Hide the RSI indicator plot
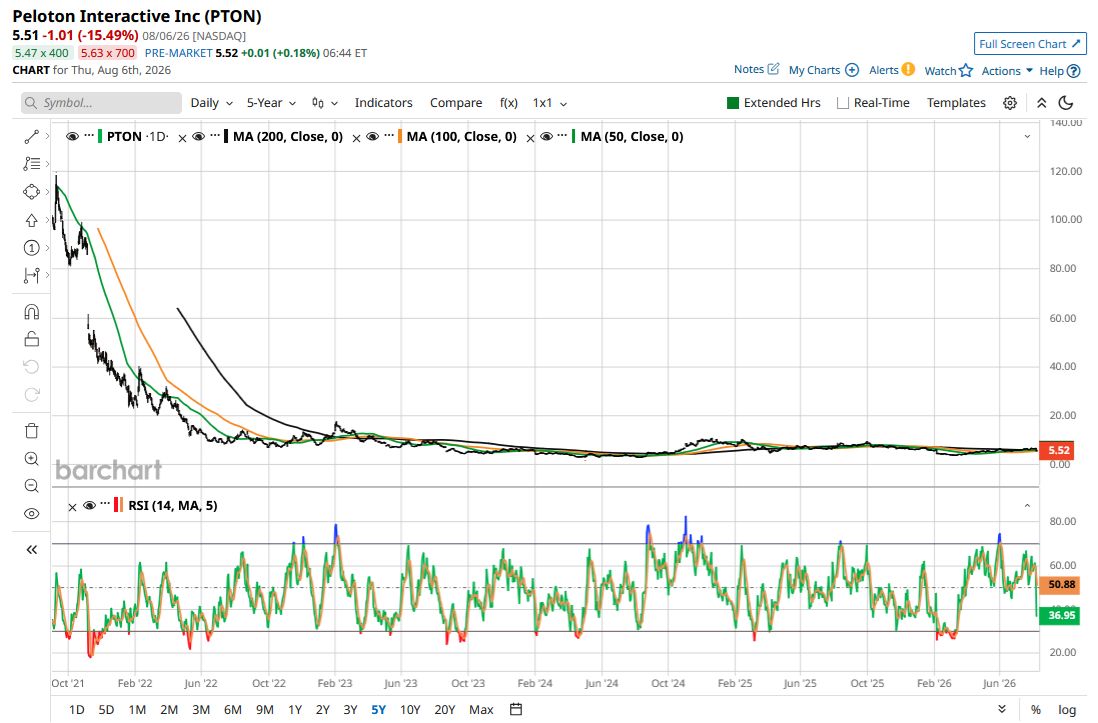Viewport: 1098px width, 723px height. point(89,505)
